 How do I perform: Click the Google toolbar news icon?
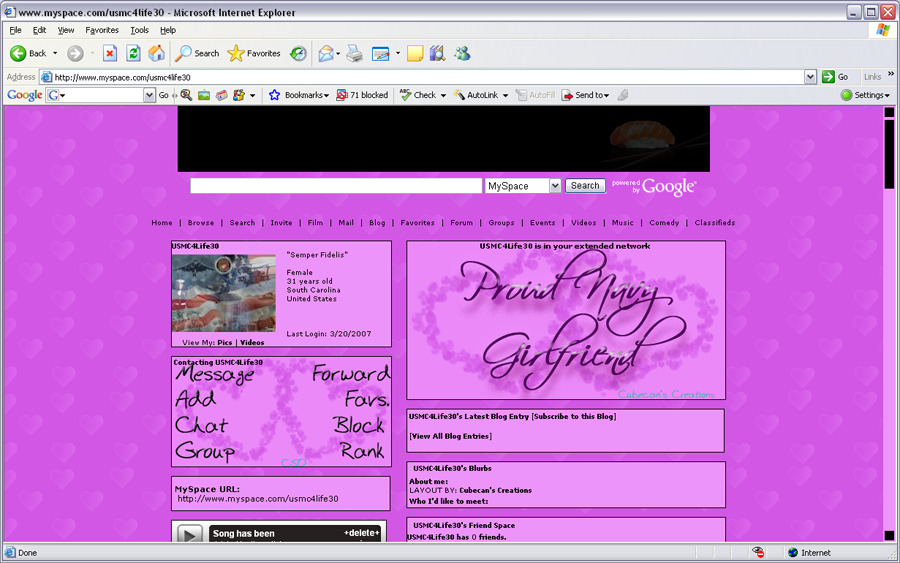(x=222, y=95)
